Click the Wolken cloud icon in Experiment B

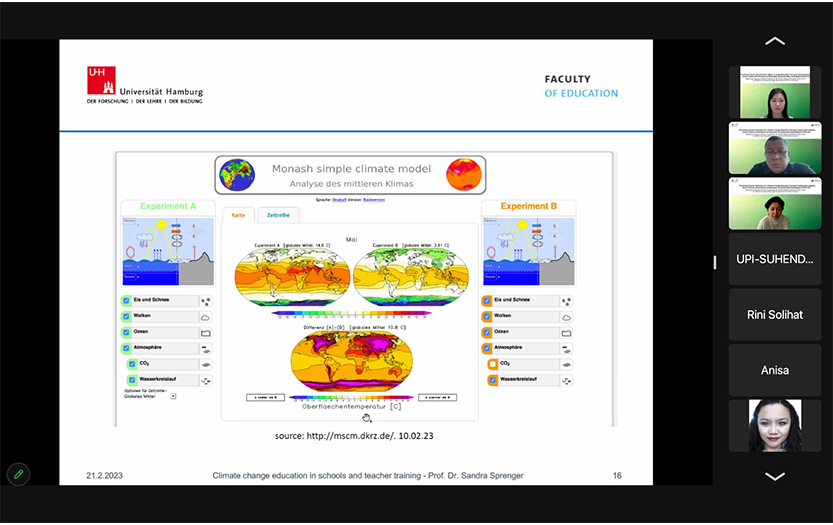tap(567, 317)
